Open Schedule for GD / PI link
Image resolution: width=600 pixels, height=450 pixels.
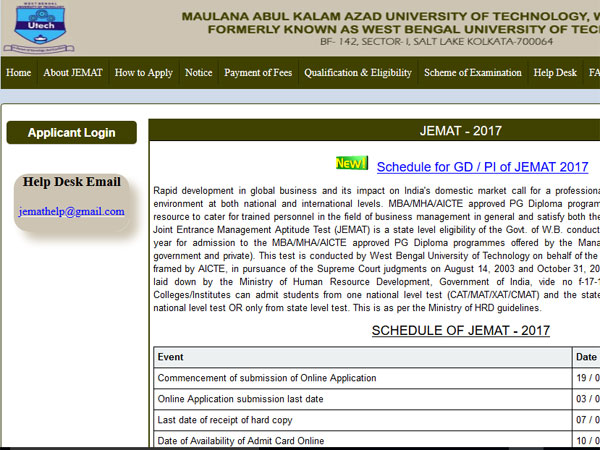pyautogui.click(x=482, y=167)
